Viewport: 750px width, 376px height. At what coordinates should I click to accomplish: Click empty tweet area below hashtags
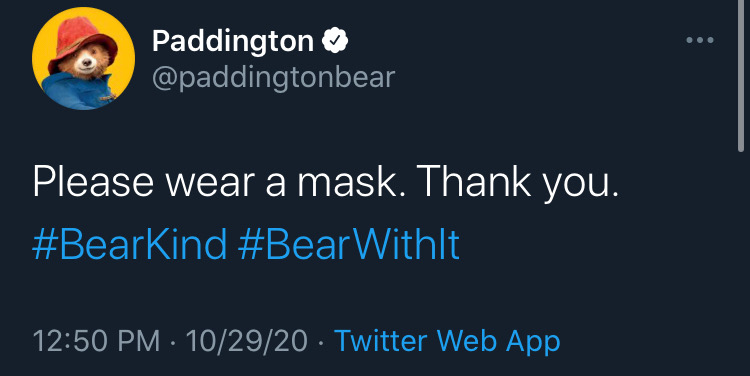coord(375,292)
